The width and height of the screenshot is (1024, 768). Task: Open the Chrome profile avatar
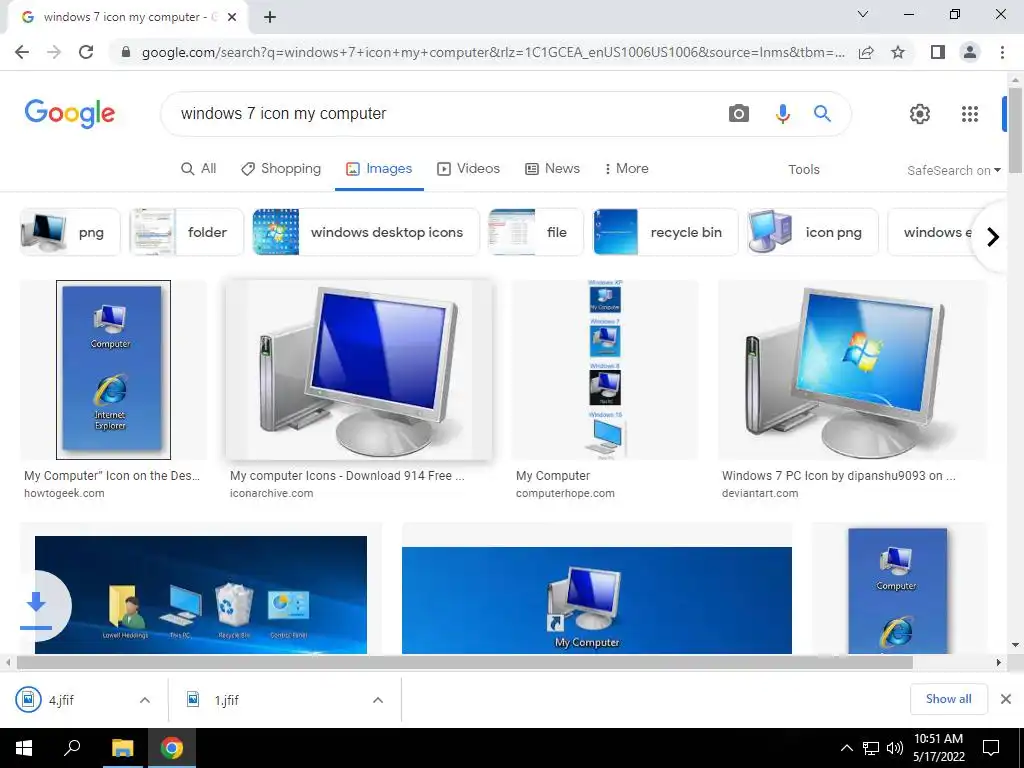pyautogui.click(x=970, y=52)
